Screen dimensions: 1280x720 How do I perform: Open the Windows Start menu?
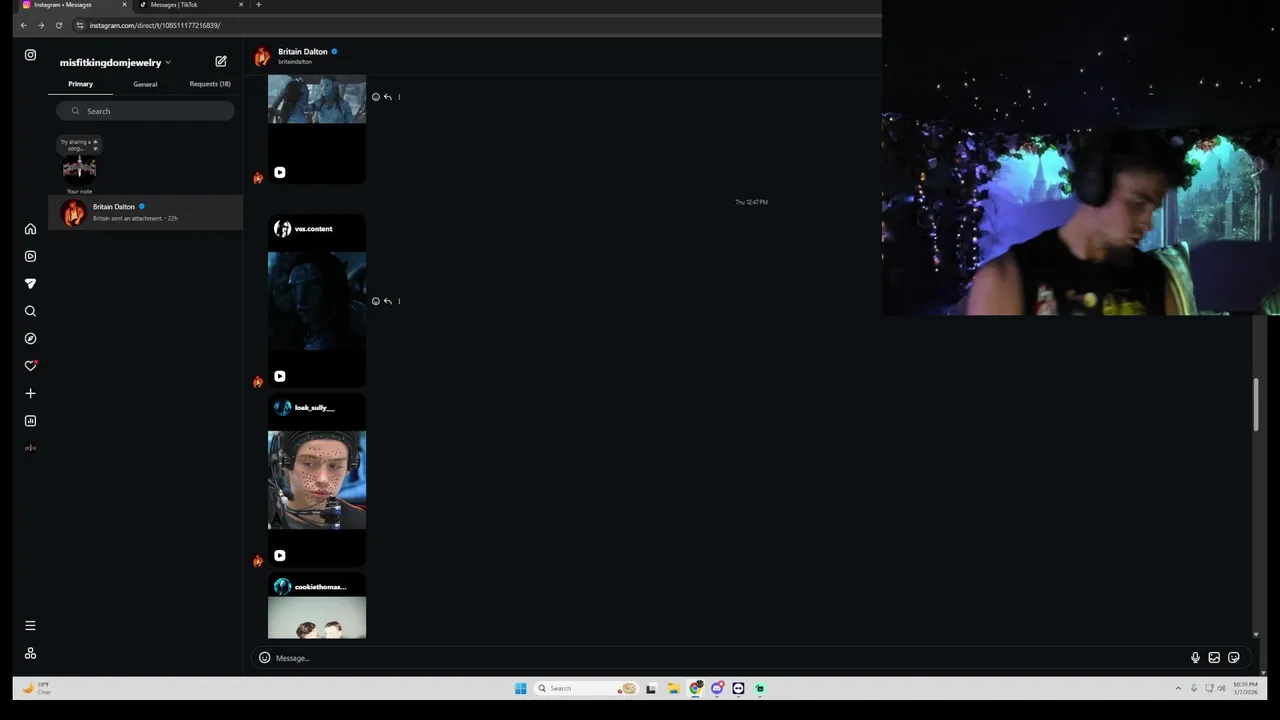click(520, 688)
